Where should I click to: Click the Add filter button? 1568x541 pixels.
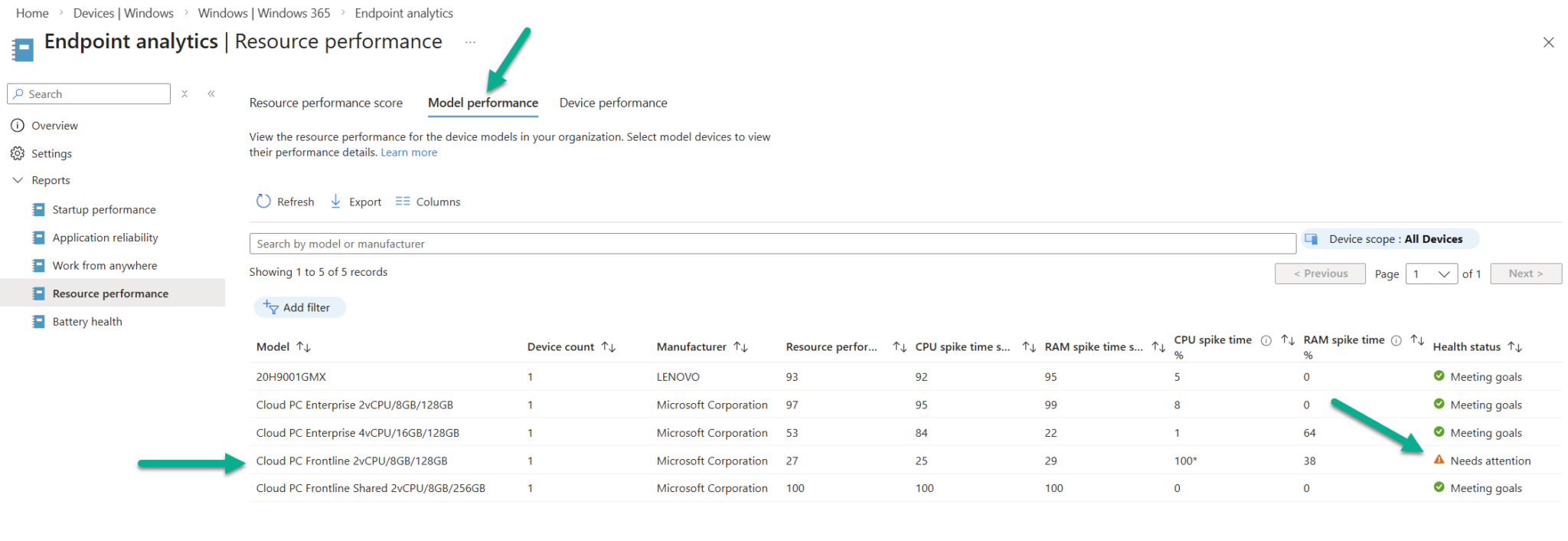click(299, 307)
